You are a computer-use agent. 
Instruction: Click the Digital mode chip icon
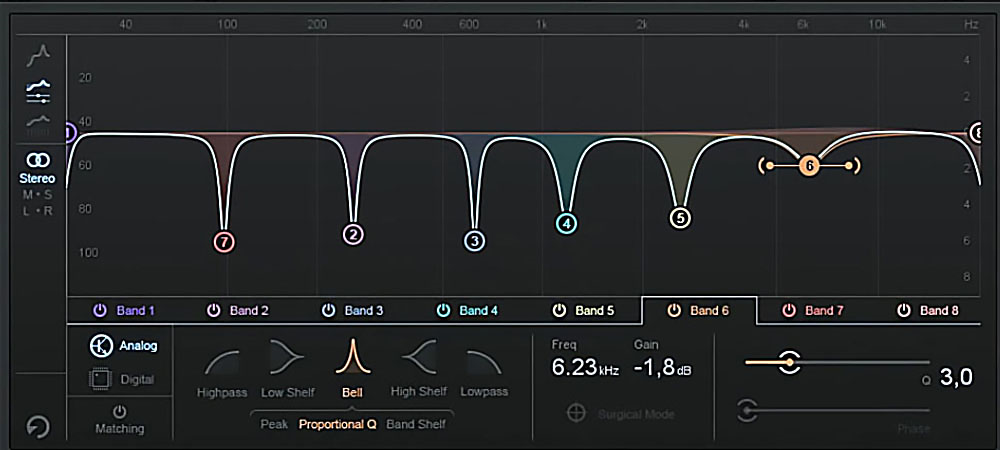(101, 379)
